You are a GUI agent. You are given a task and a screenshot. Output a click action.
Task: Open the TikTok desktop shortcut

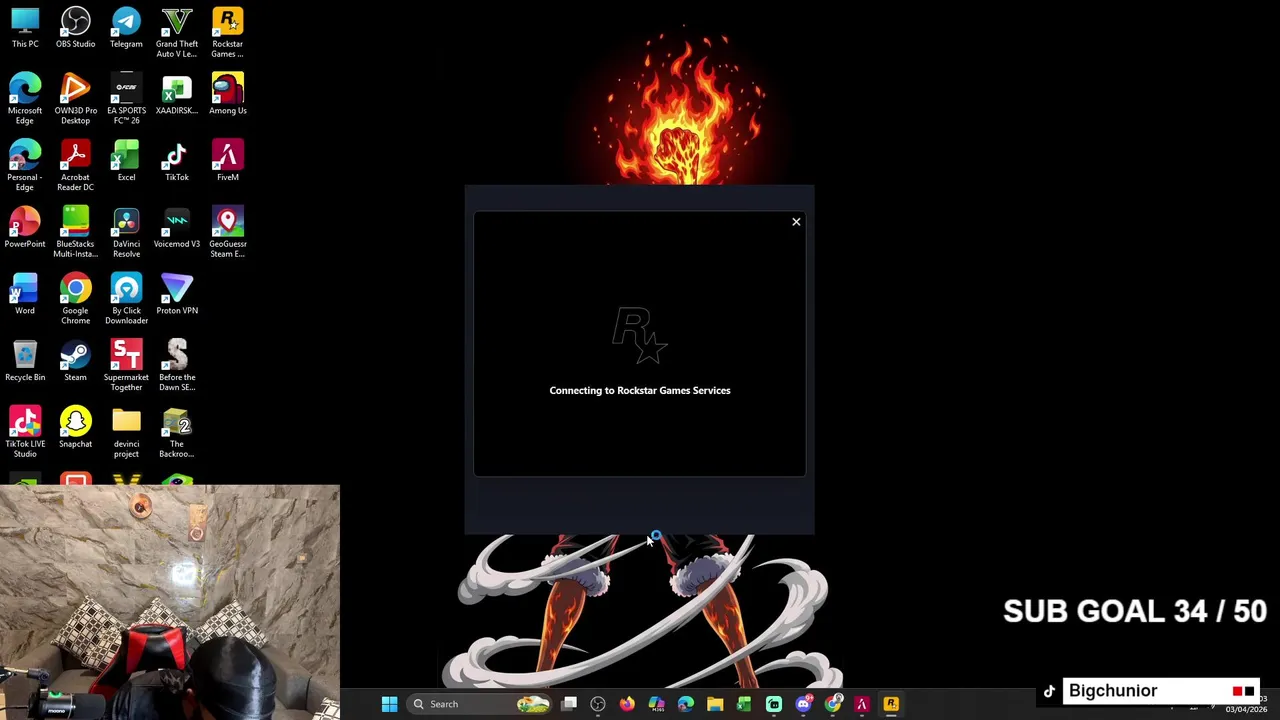(x=177, y=162)
